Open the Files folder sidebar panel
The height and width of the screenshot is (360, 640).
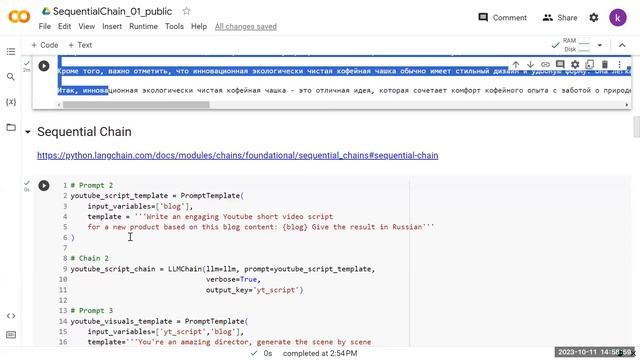(11, 127)
